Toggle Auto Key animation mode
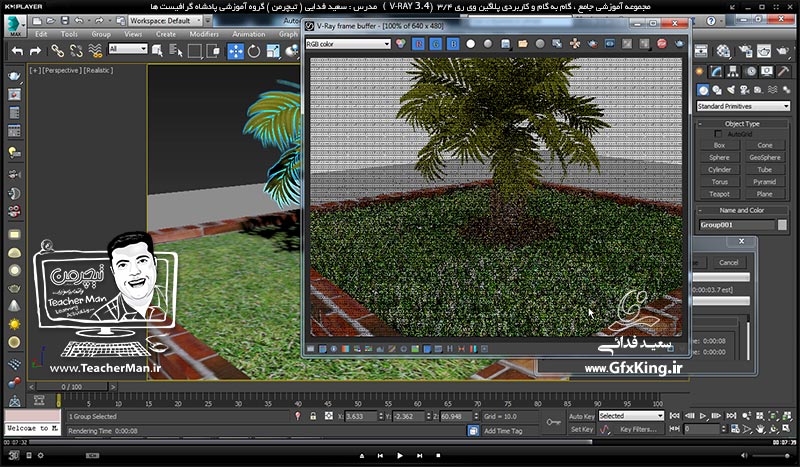Screen dimensions: 800x467 (582, 416)
